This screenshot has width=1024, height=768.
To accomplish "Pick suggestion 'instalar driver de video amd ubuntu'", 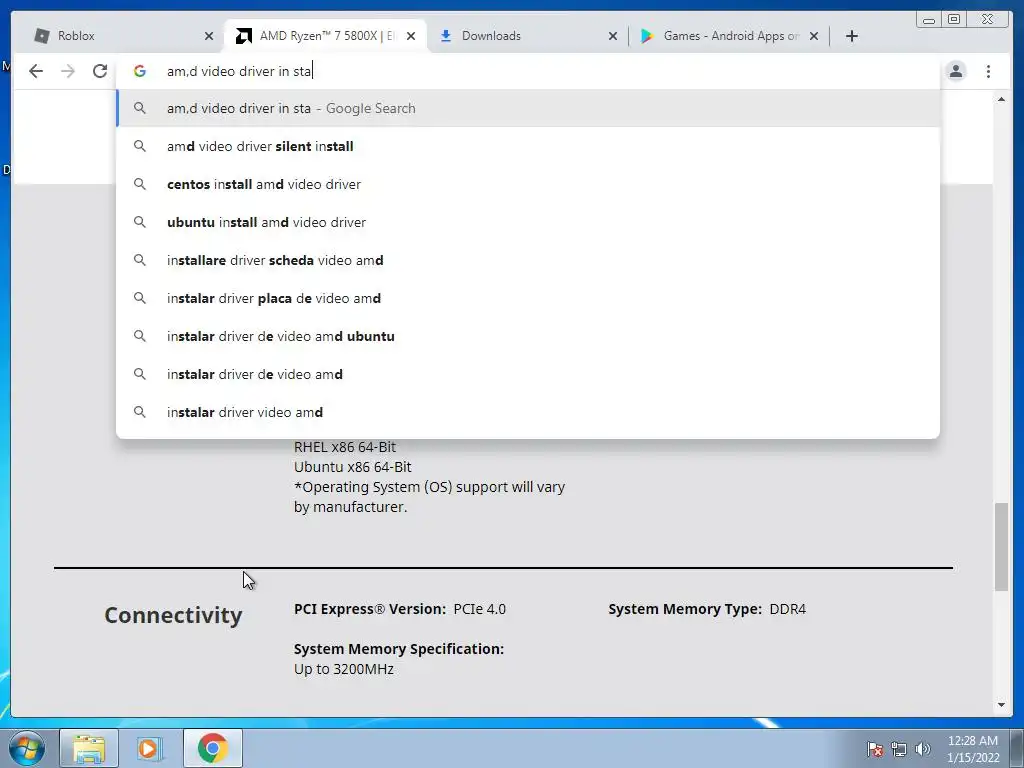I will click(528, 336).
